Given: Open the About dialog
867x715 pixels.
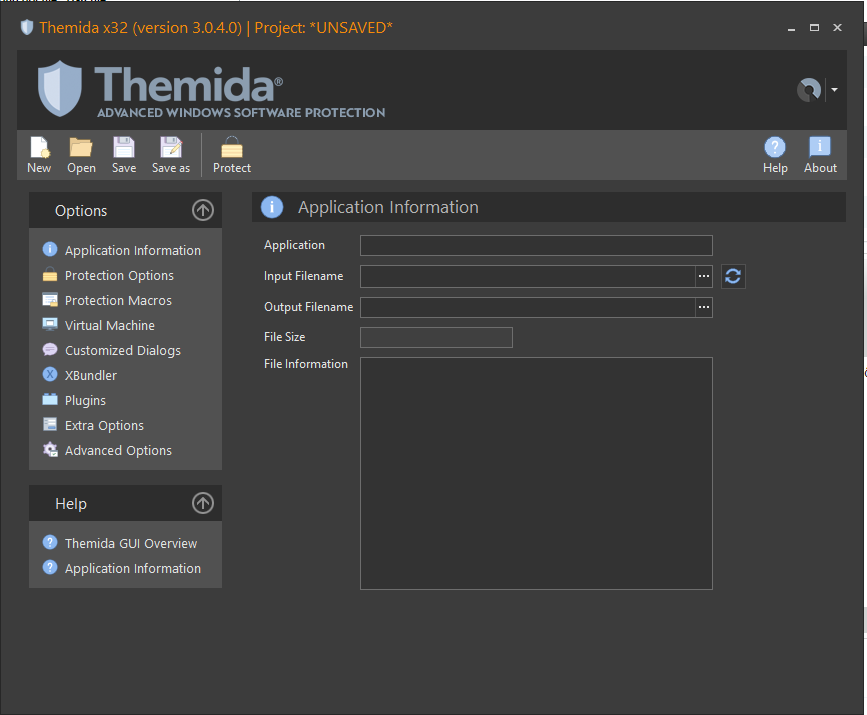Looking at the screenshot, I should (x=820, y=155).
